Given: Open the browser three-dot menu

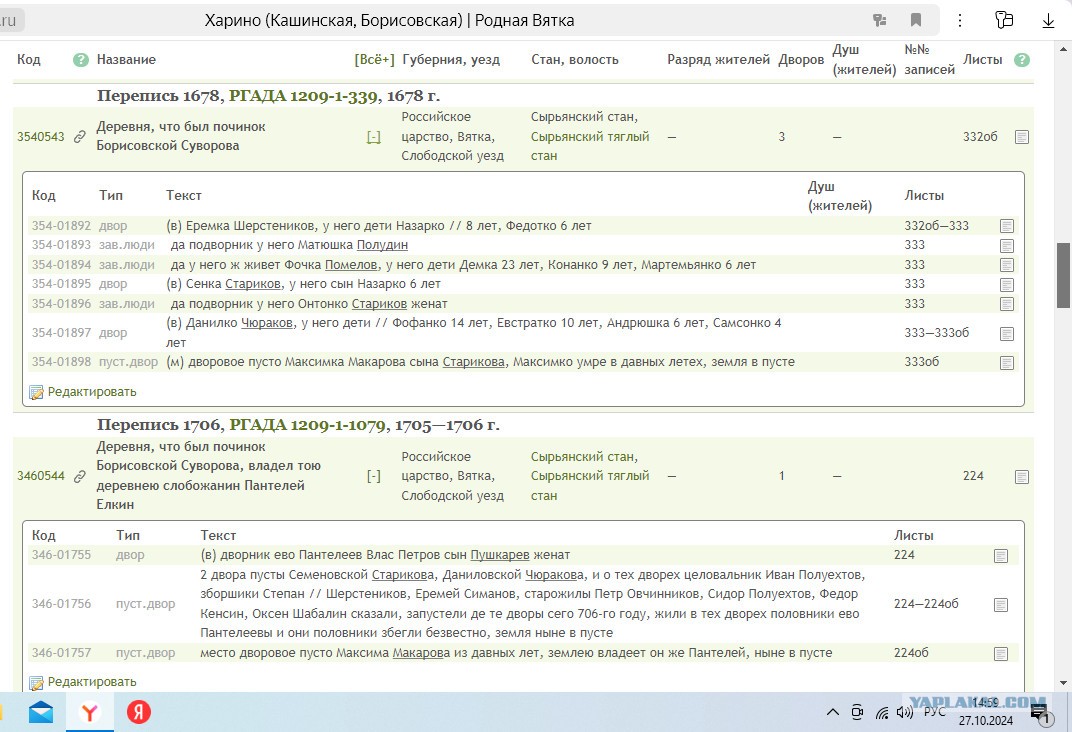Looking at the screenshot, I should (960, 21).
